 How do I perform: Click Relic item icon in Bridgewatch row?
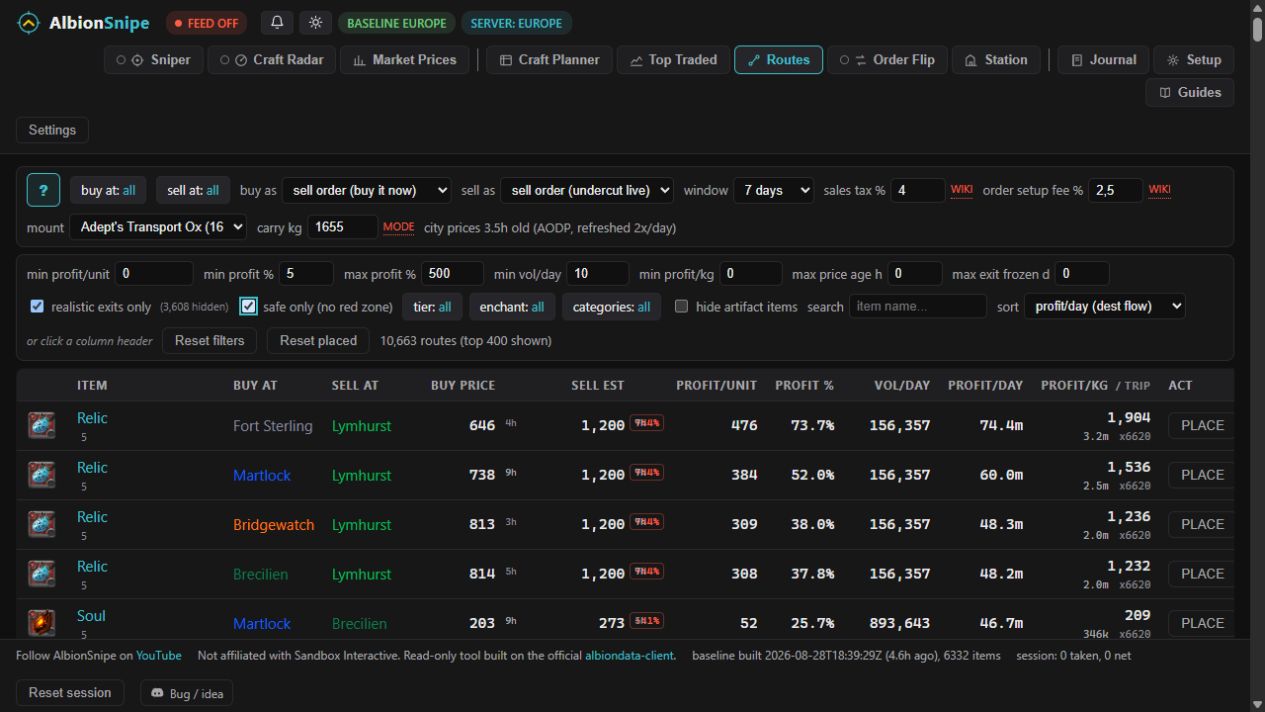coord(41,524)
